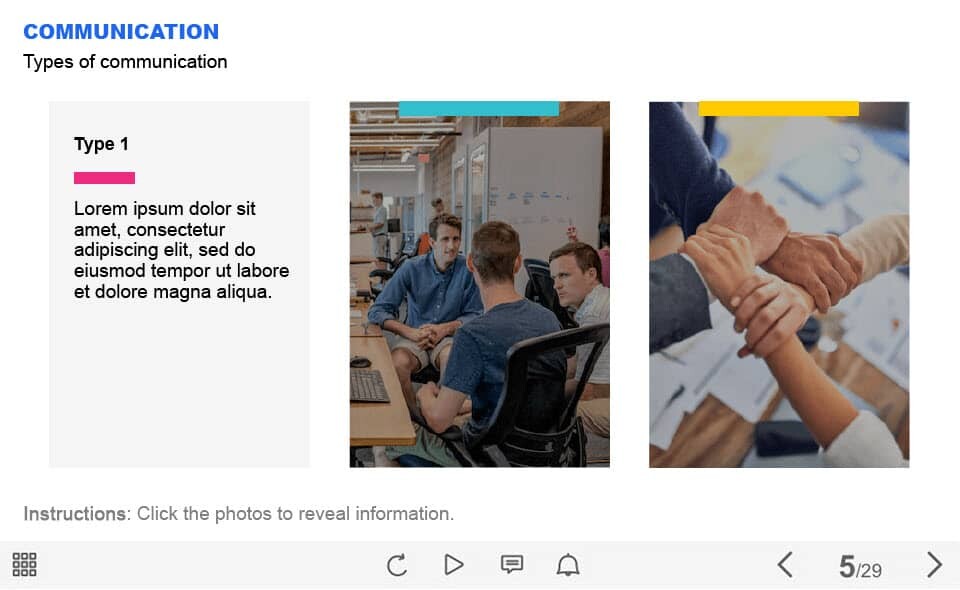This screenshot has height=590, width=960.
Task: Click the yellow bar above hands photo
Action: coord(779,109)
